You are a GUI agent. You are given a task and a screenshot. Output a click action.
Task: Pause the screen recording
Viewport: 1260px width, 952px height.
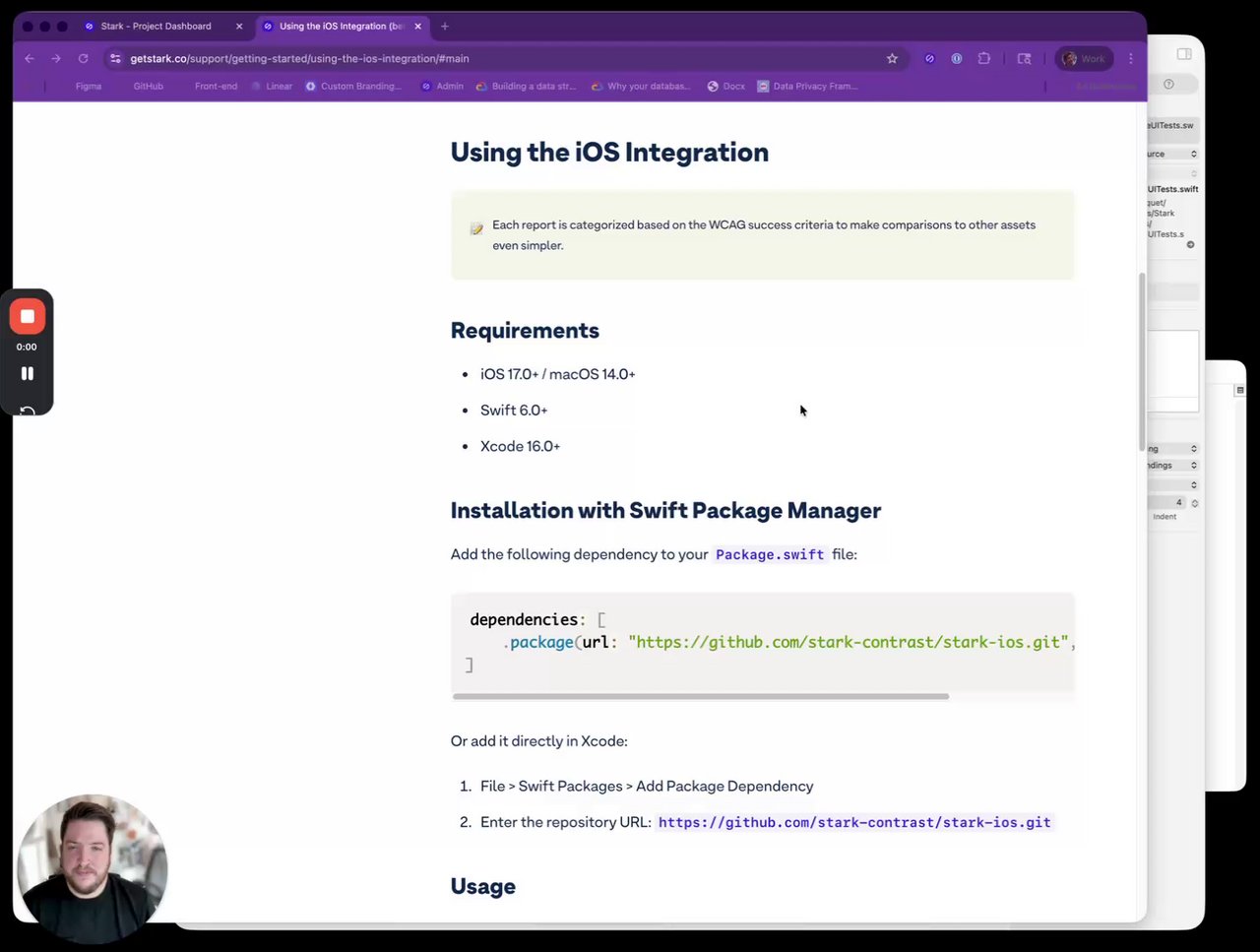click(x=28, y=373)
